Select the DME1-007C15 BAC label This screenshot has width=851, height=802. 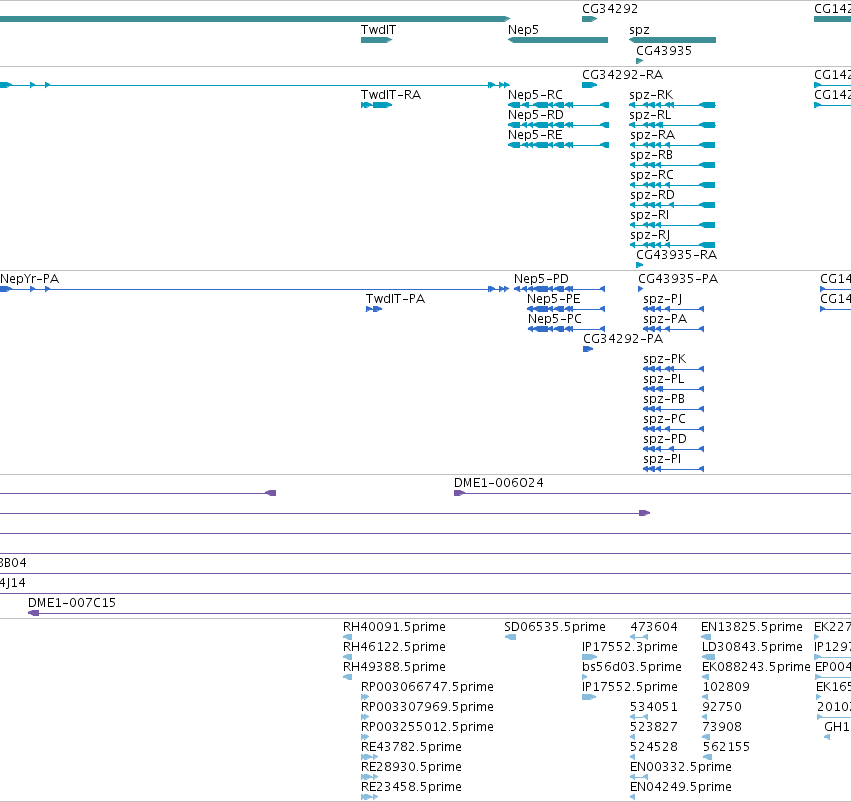pos(72,602)
